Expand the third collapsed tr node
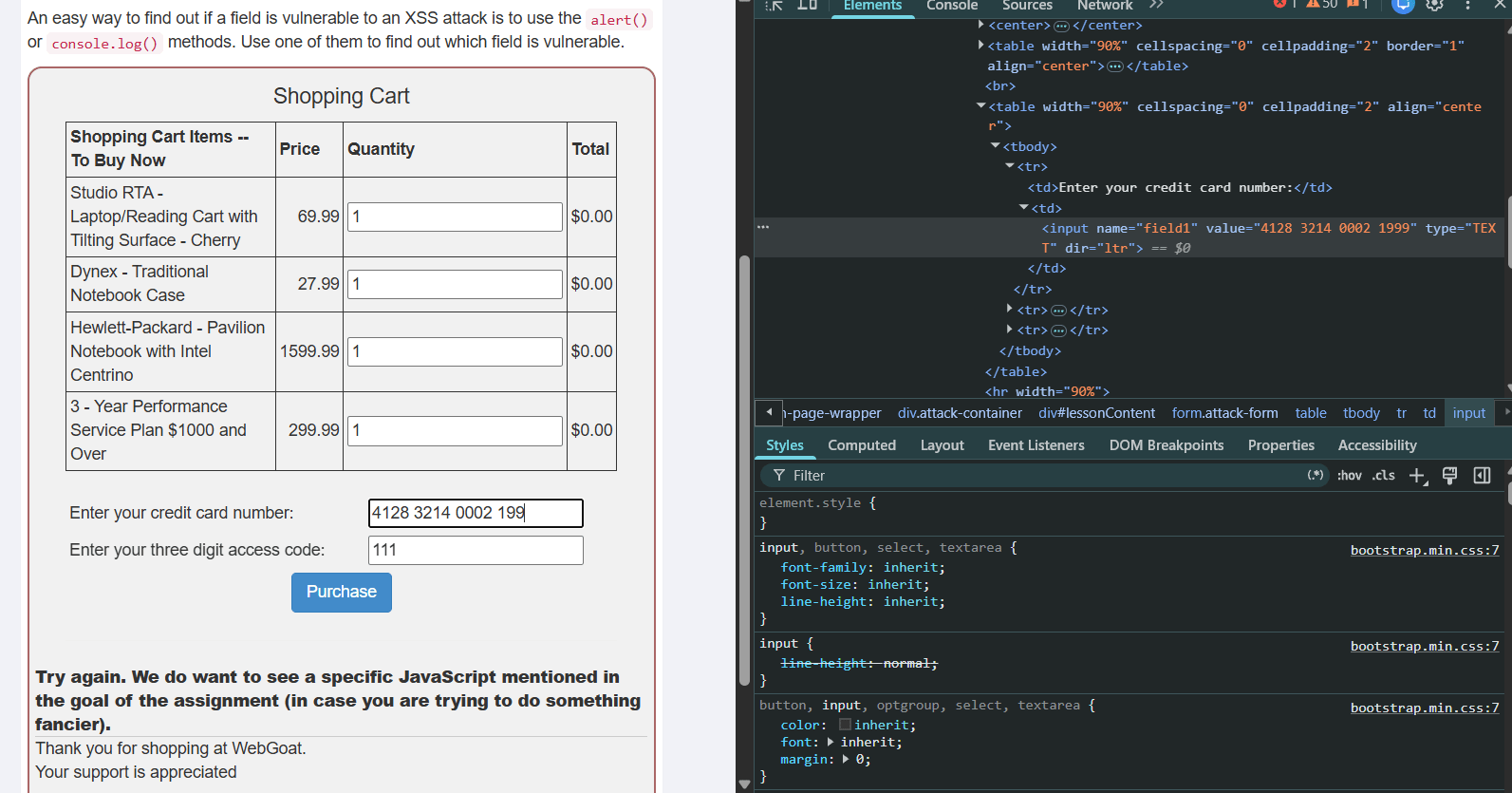 click(1010, 329)
